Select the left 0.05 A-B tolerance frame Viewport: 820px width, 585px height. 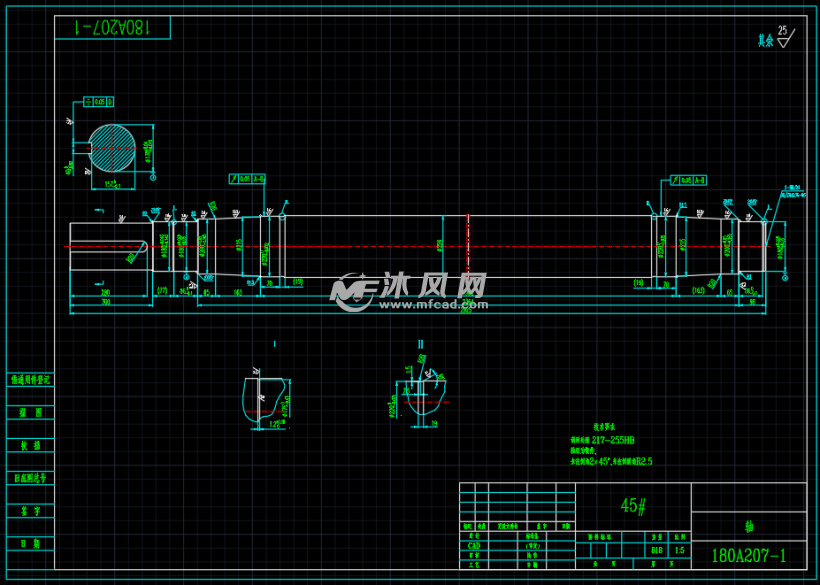pos(247,179)
